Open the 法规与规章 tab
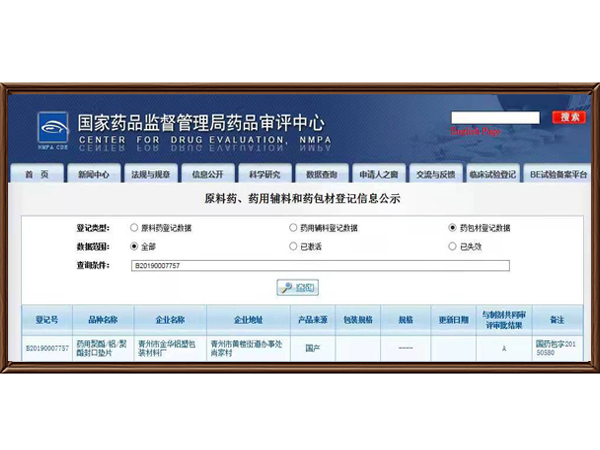Viewport: 600px width, 450px height. tap(151, 174)
